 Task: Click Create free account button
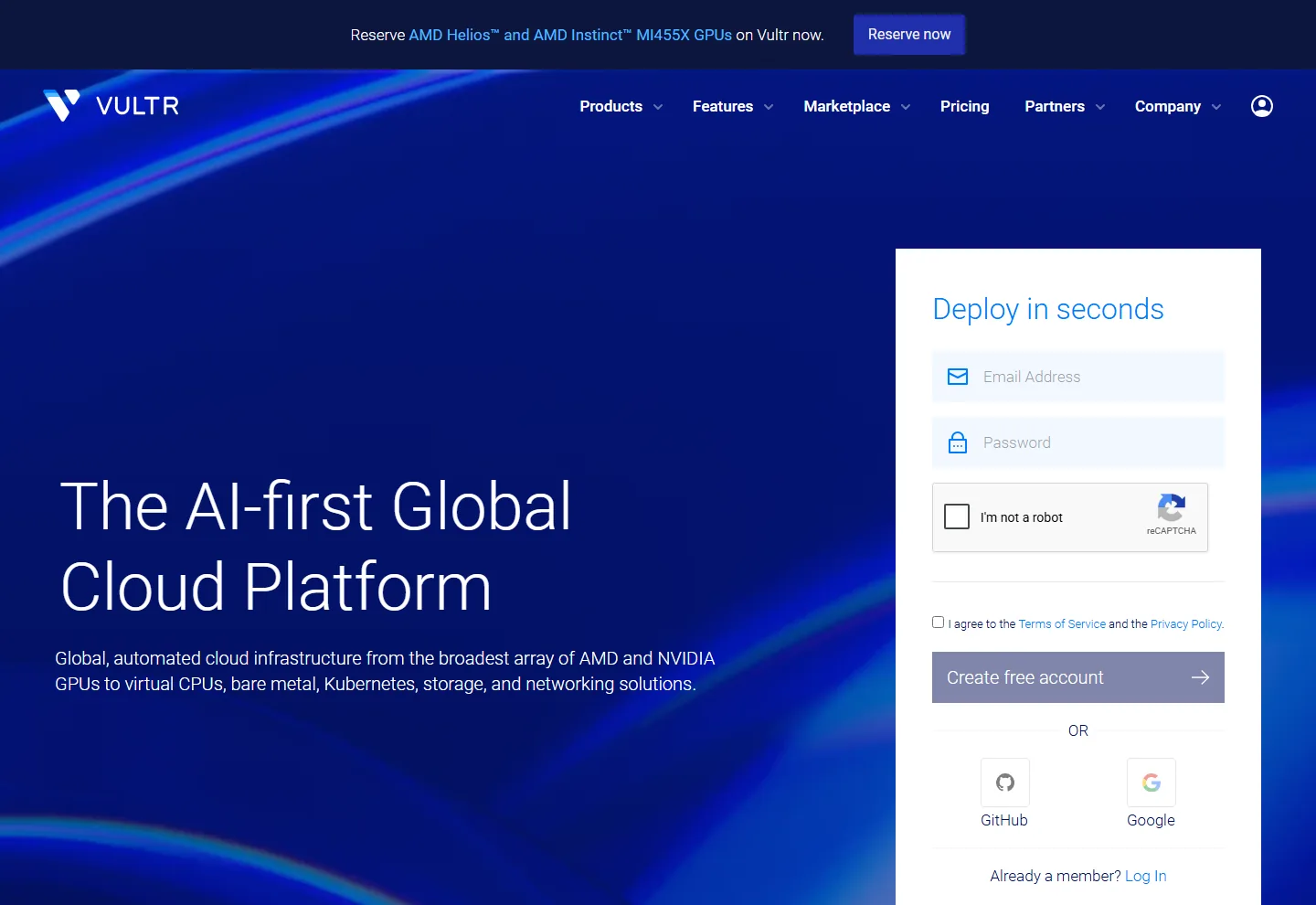coord(1078,677)
